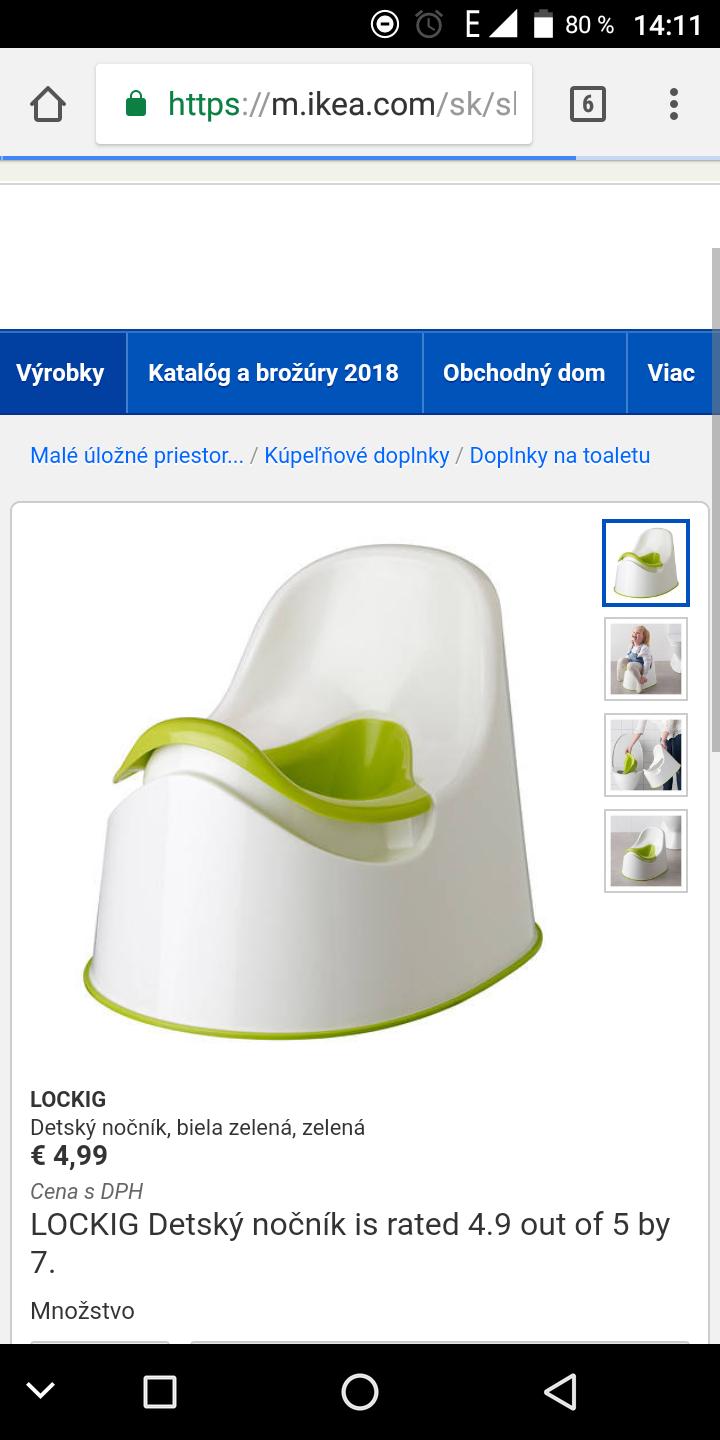Tap the Android recent apps square button
Image resolution: width=720 pixels, height=1440 pixels.
click(x=160, y=1391)
